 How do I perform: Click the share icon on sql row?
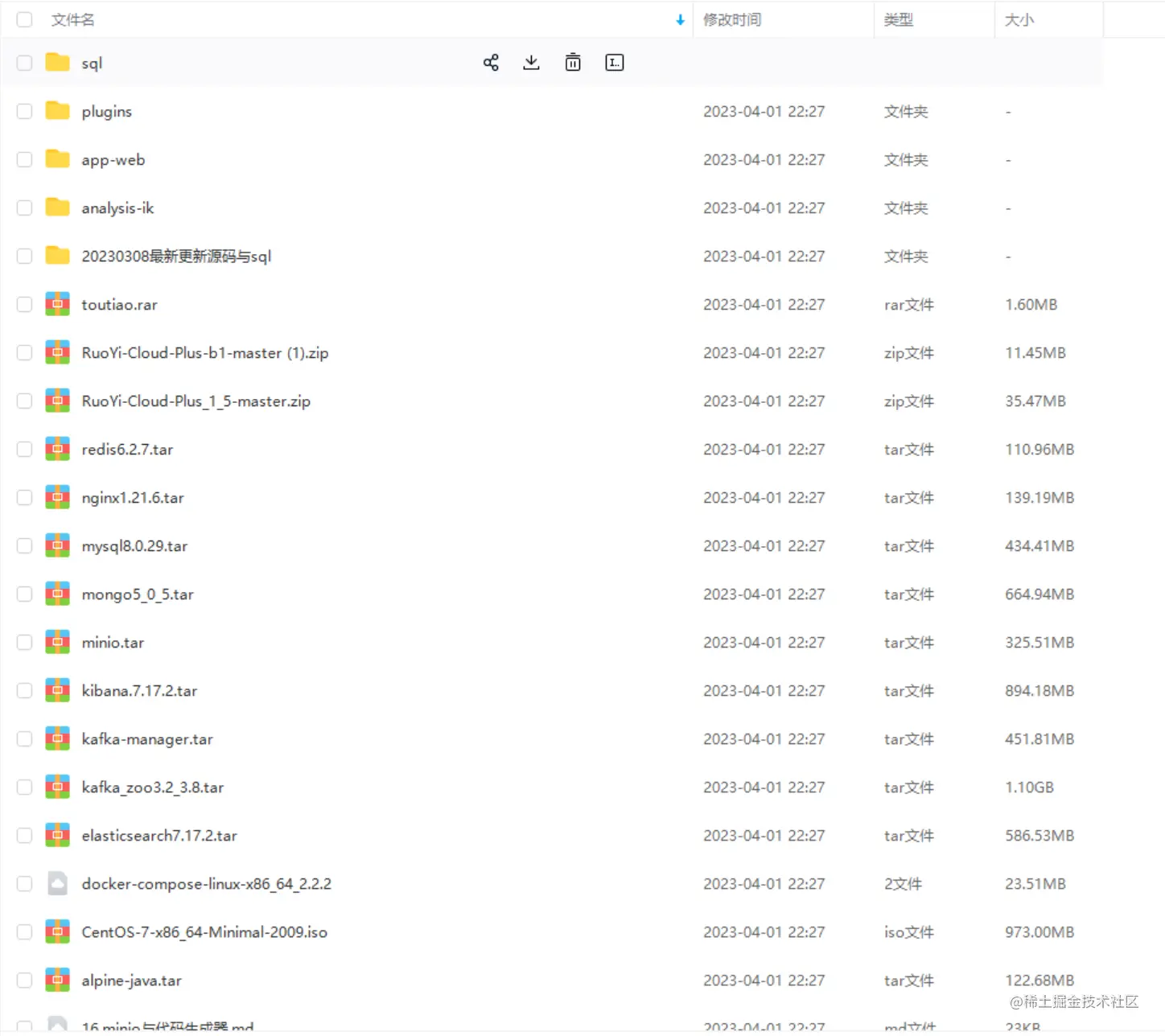(x=491, y=63)
